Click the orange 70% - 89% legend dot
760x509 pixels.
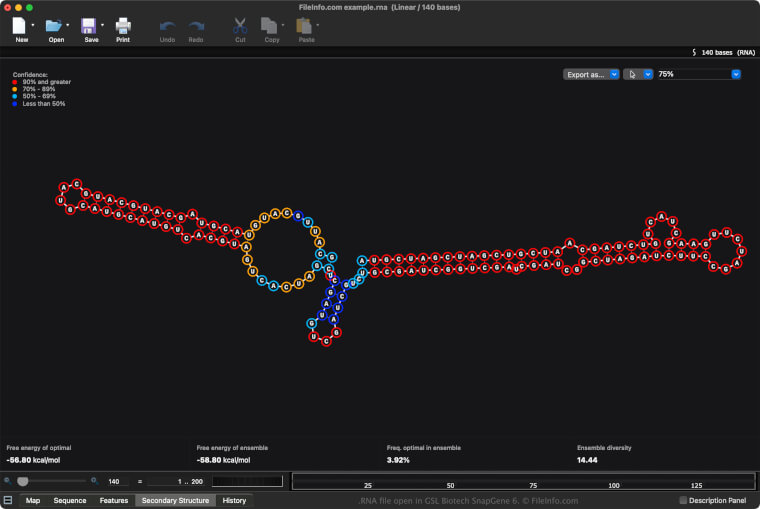click(x=15, y=89)
